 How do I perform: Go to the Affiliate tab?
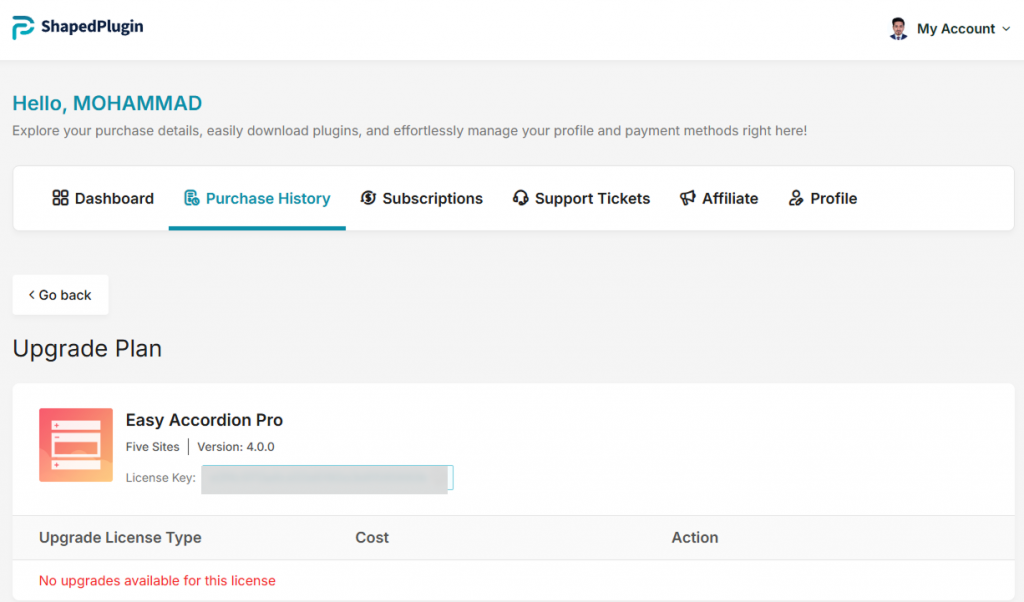(730, 199)
